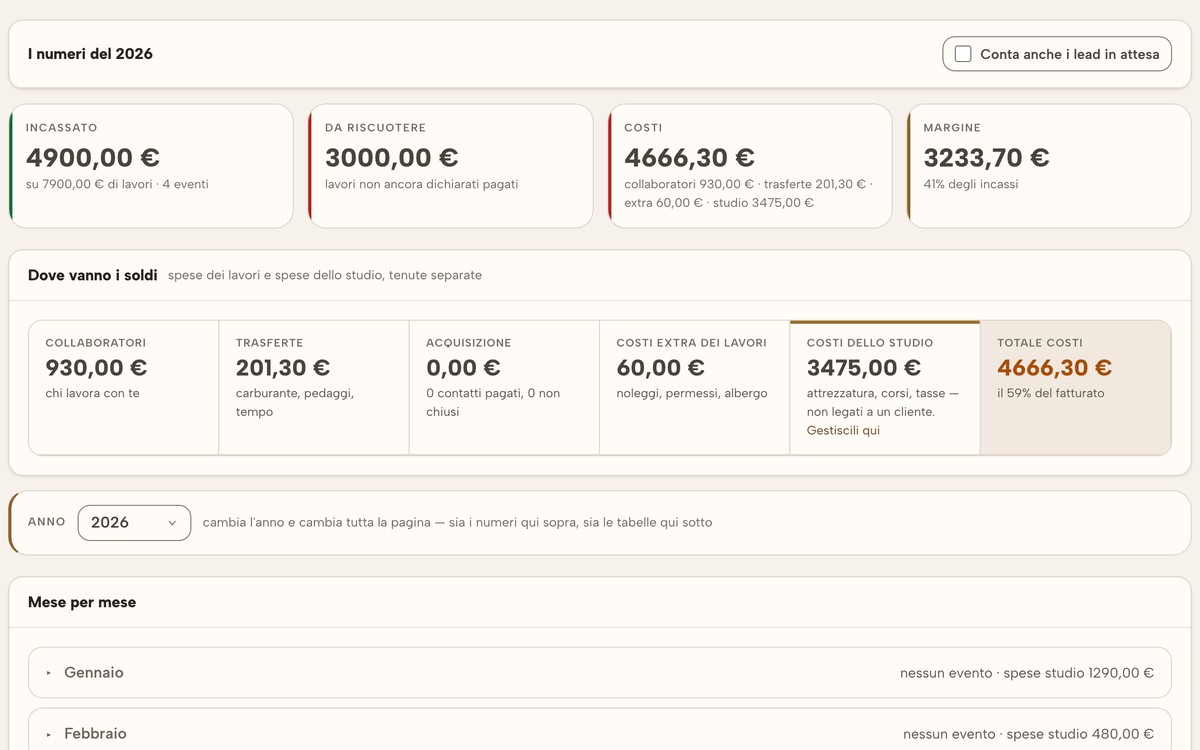
Task: Click '0 contatti pagati, 0 non chiusi' caption
Action: [493, 402]
